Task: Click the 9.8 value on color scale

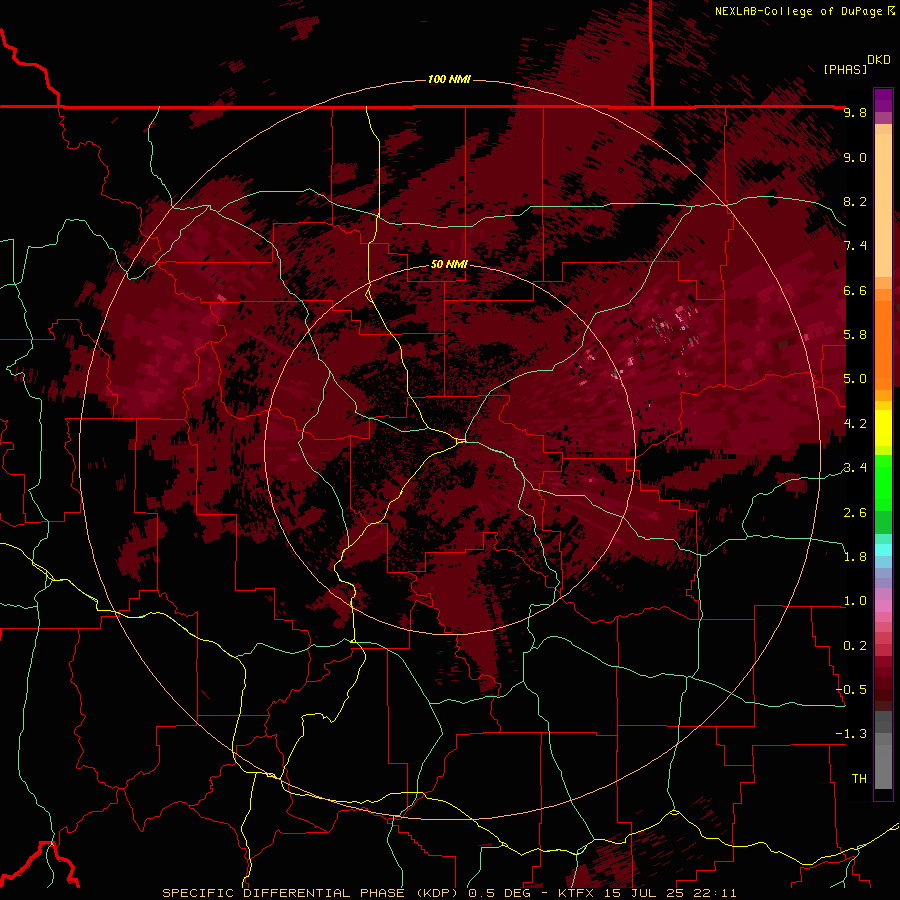Action: 855,113
